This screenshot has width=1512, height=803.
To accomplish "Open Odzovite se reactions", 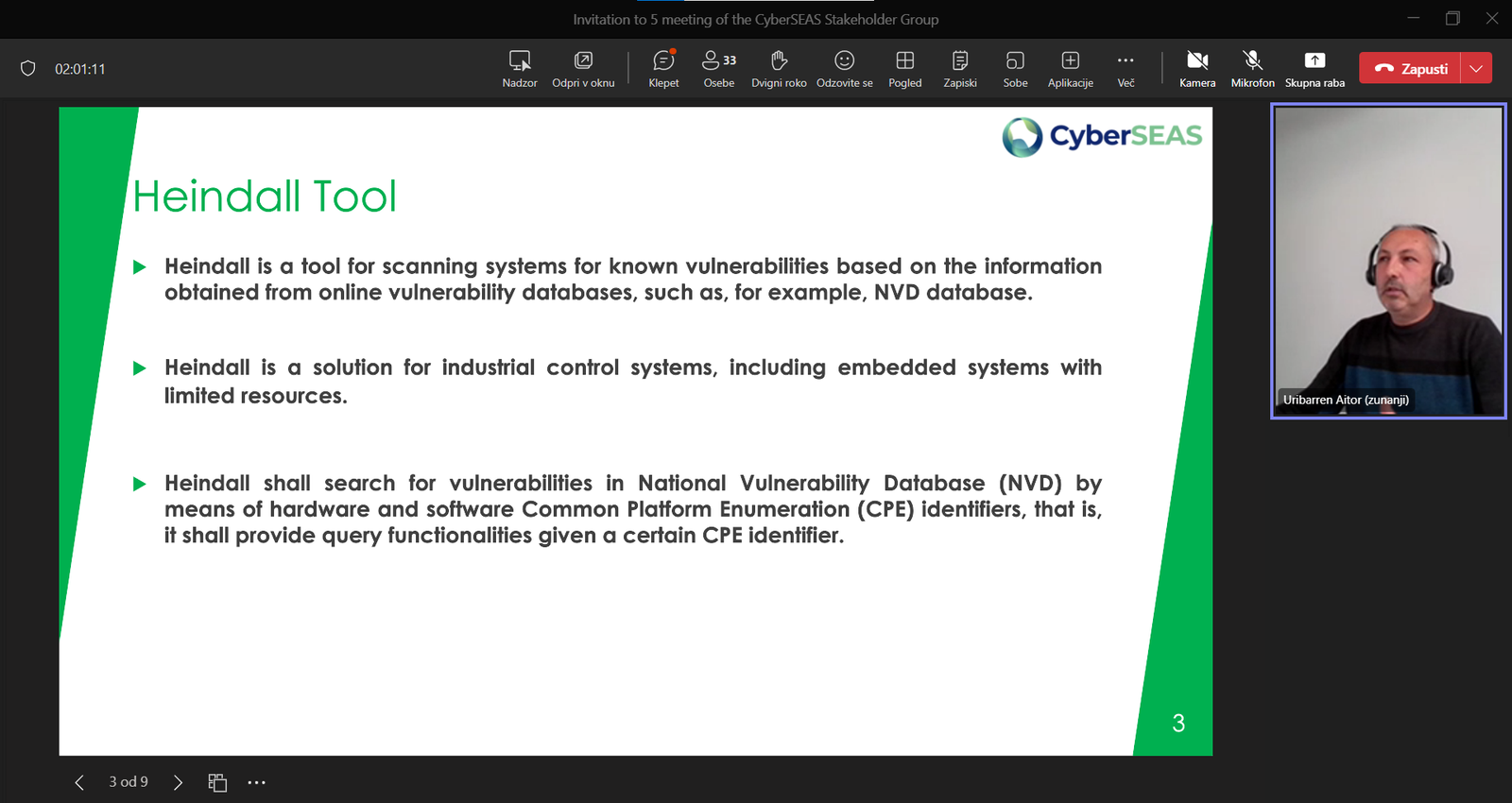I will pyautogui.click(x=844, y=68).
